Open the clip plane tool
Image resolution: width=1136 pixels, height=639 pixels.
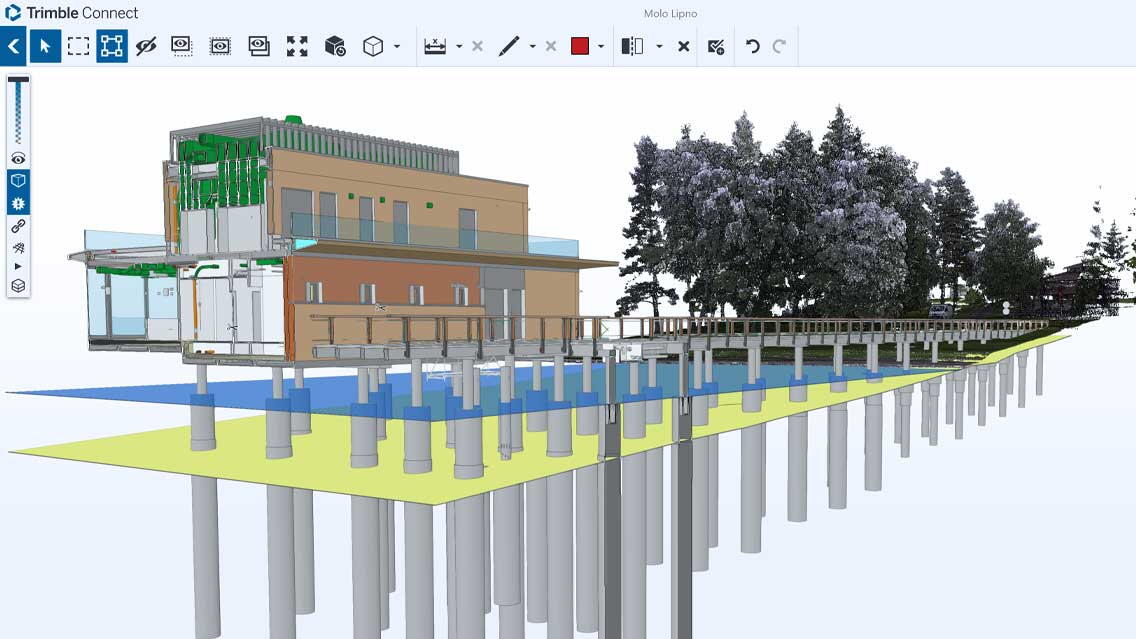631,46
